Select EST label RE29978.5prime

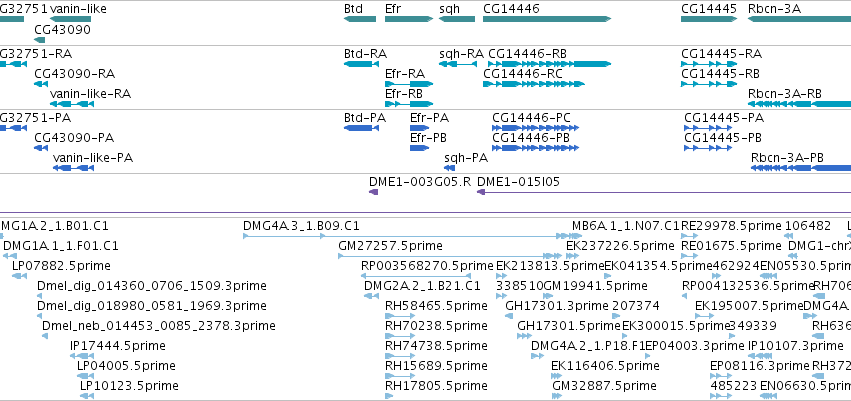[732, 225]
